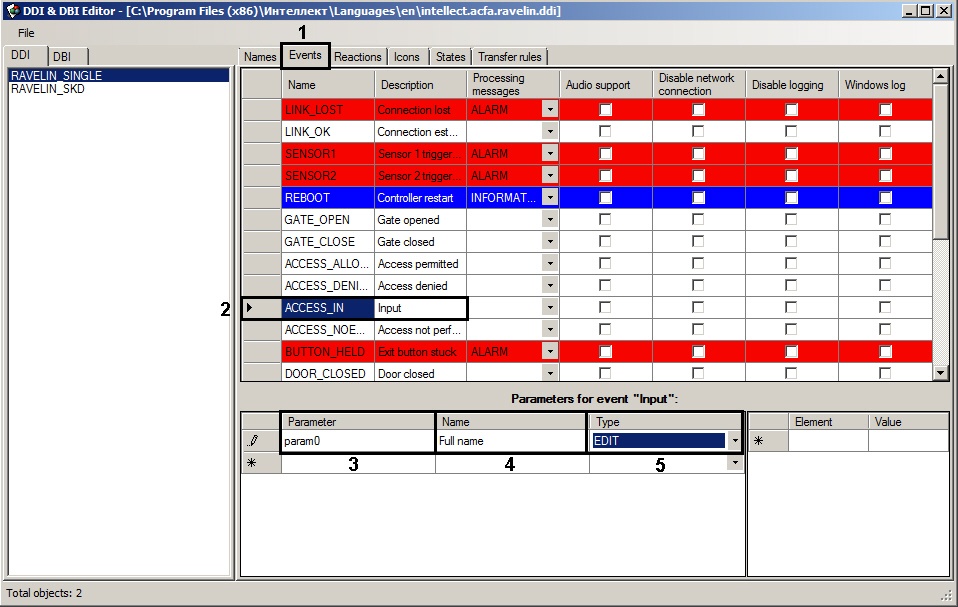
Task: Open Processing messages dropdown for BUTTON_HELD
Action: [549, 352]
